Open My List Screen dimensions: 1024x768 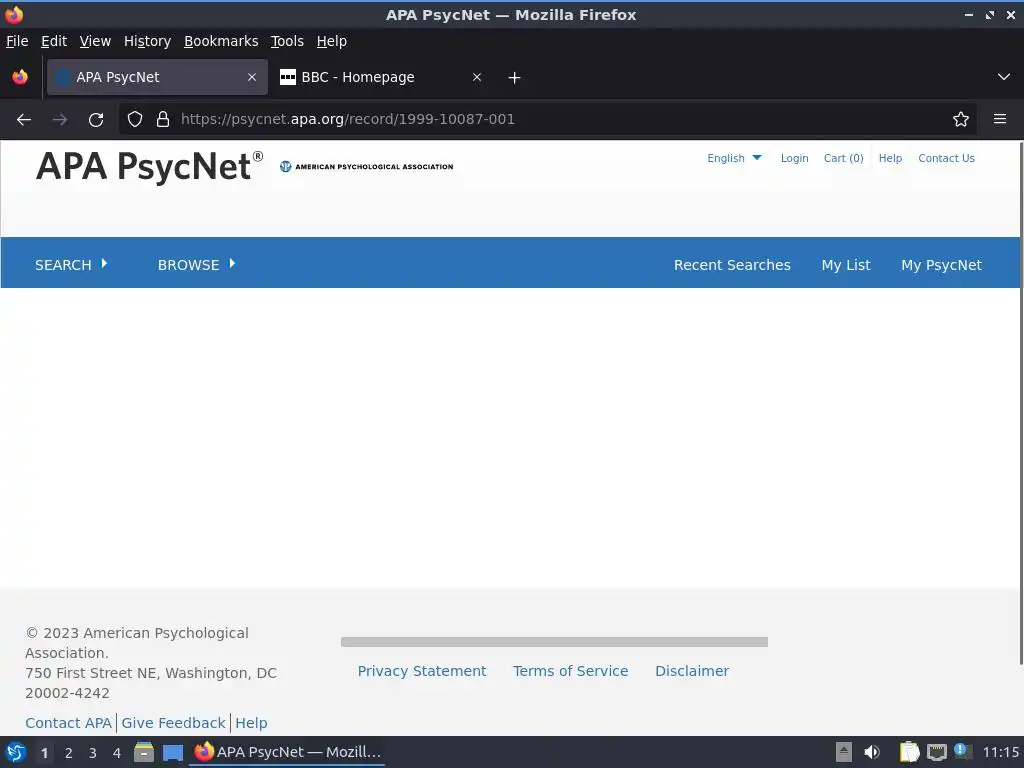click(846, 264)
